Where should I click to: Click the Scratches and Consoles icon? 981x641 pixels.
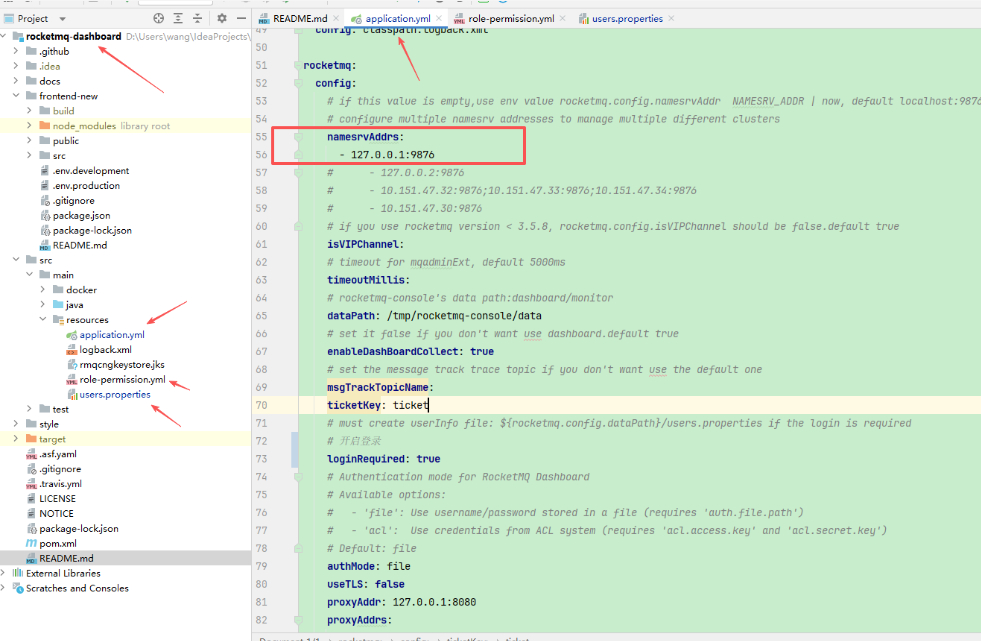click(x=18, y=588)
